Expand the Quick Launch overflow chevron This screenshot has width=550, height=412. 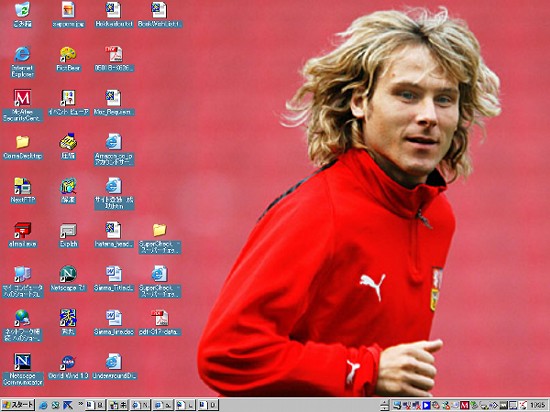[80, 404]
